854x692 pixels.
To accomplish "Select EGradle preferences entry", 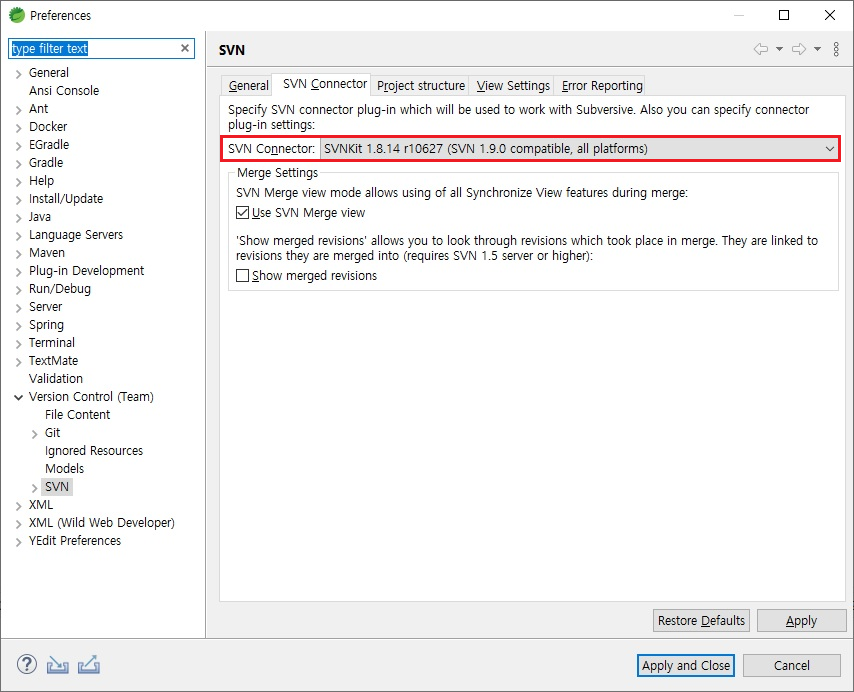I will coord(49,144).
